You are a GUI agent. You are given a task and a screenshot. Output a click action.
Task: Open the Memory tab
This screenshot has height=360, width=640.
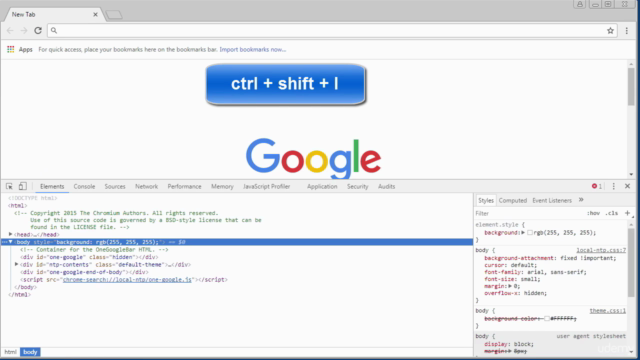(222, 187)
